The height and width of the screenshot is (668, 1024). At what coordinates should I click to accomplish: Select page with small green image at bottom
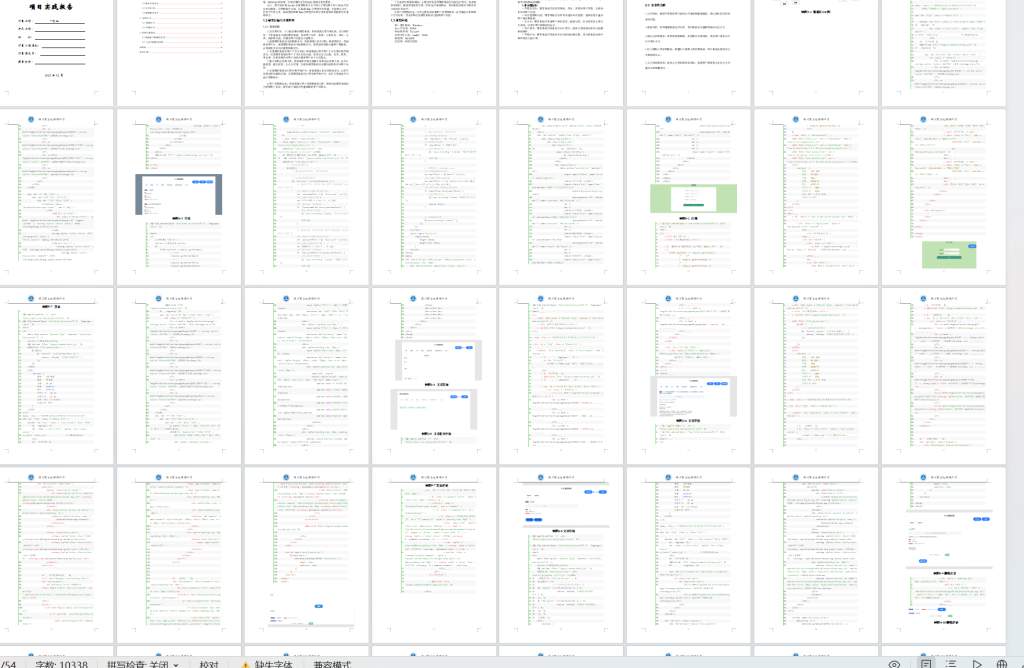(944, 197)
